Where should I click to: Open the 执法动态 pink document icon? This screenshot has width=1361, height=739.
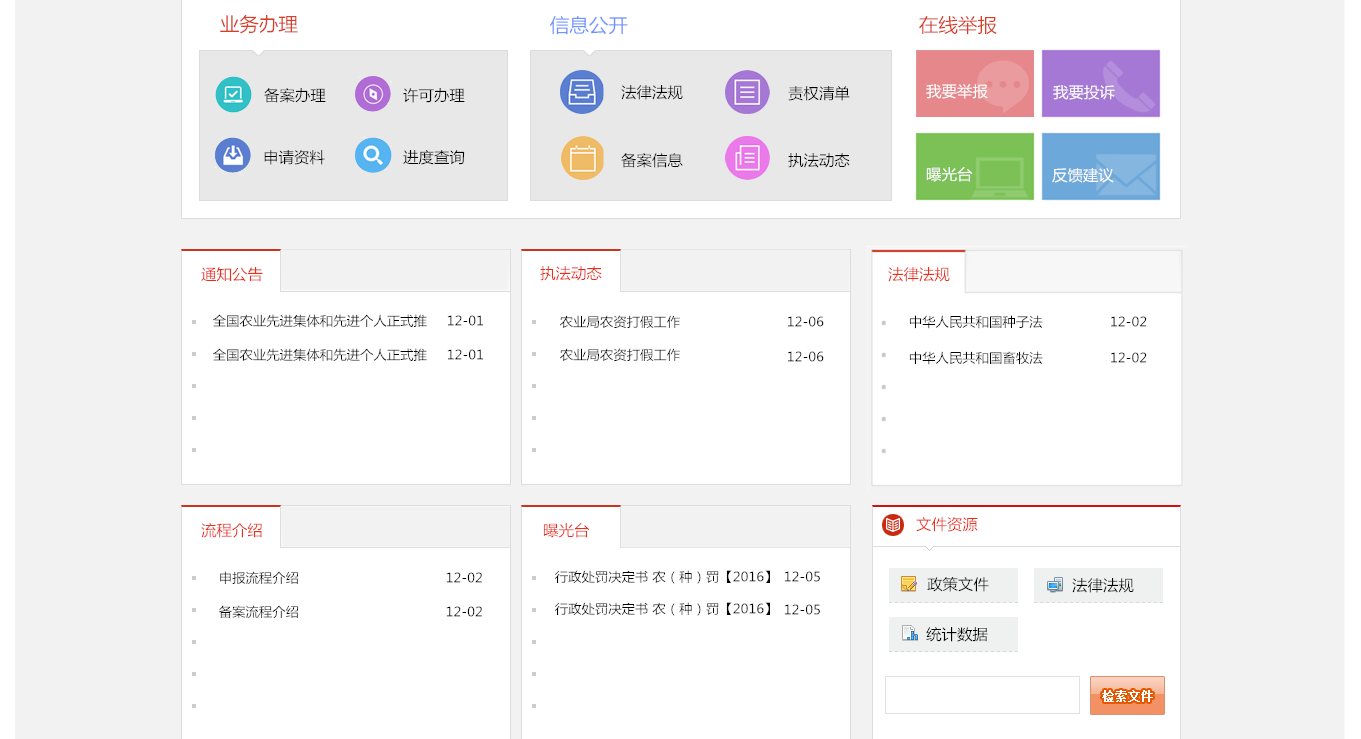pos(747,158)
